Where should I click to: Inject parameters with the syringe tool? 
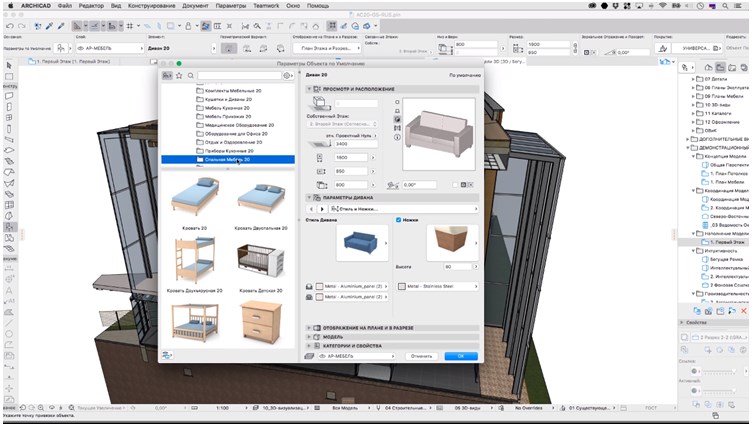(x=61, y=26)
